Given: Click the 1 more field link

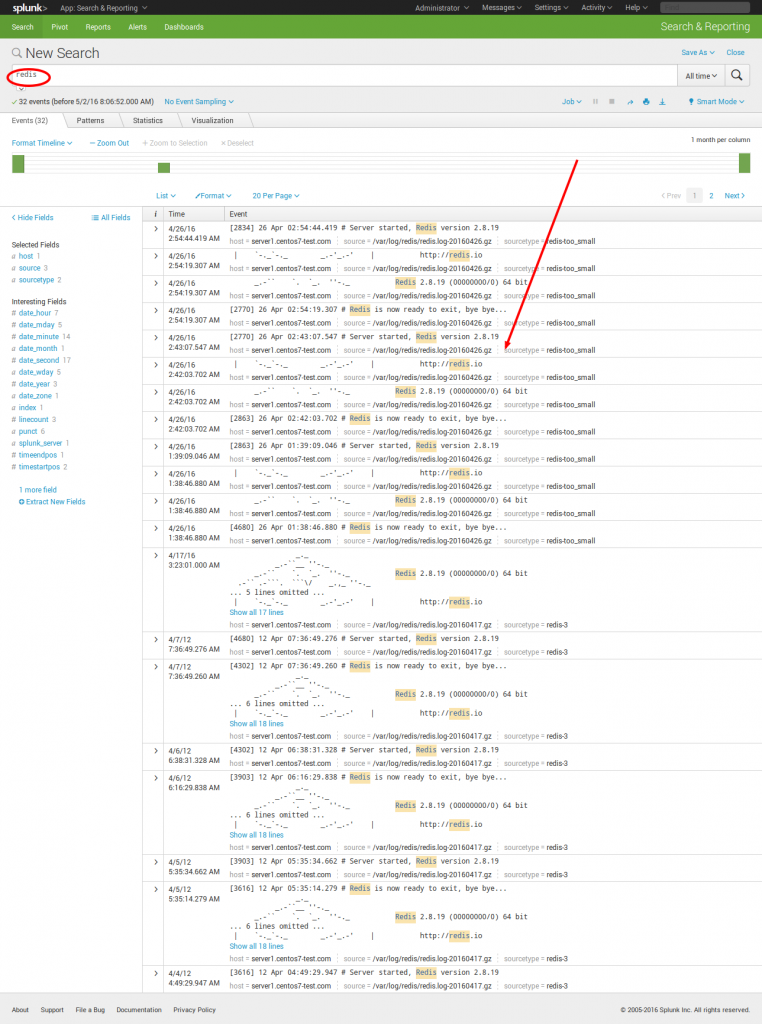Looking at the screenshot, I should [x=38, y=490].
